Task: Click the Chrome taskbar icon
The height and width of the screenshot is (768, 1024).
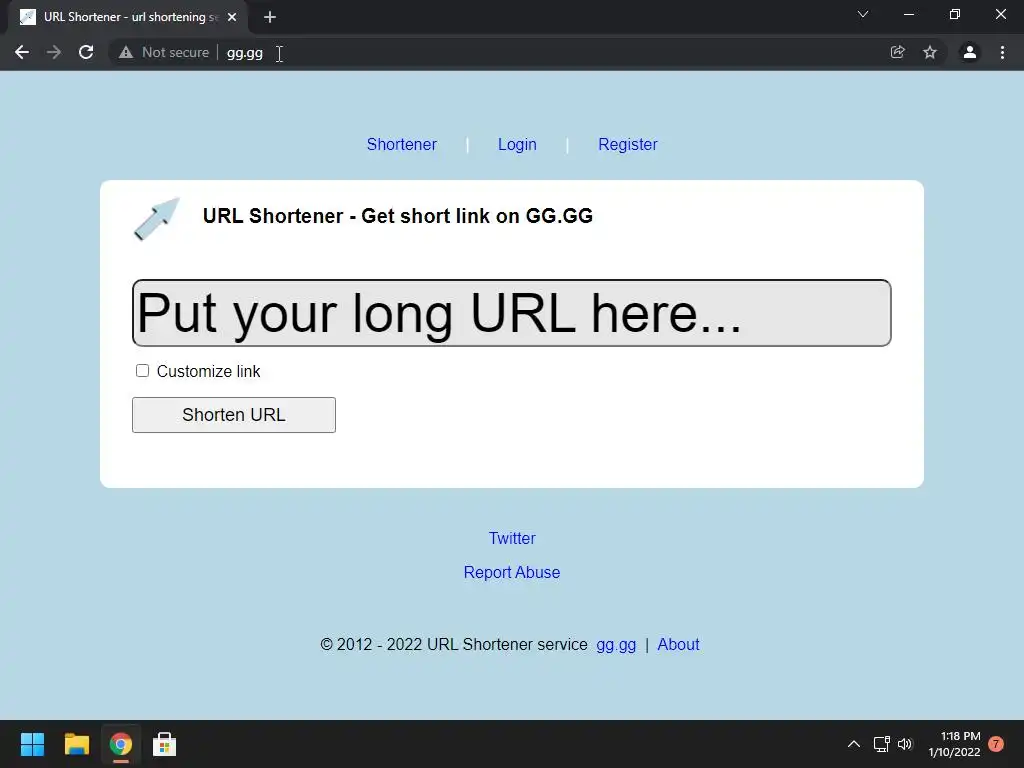Action: coord(121,744)
